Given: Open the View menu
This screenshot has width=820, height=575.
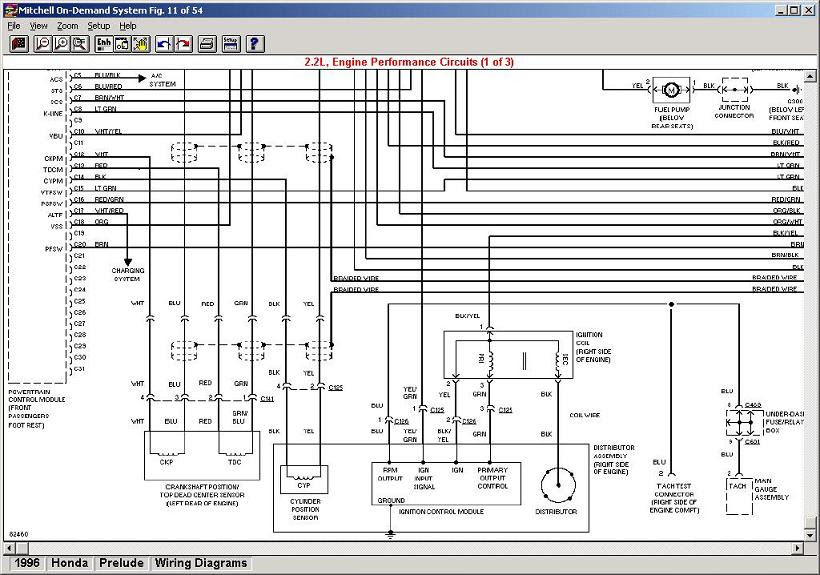Looking at the screenshot, I should point(38,26).
